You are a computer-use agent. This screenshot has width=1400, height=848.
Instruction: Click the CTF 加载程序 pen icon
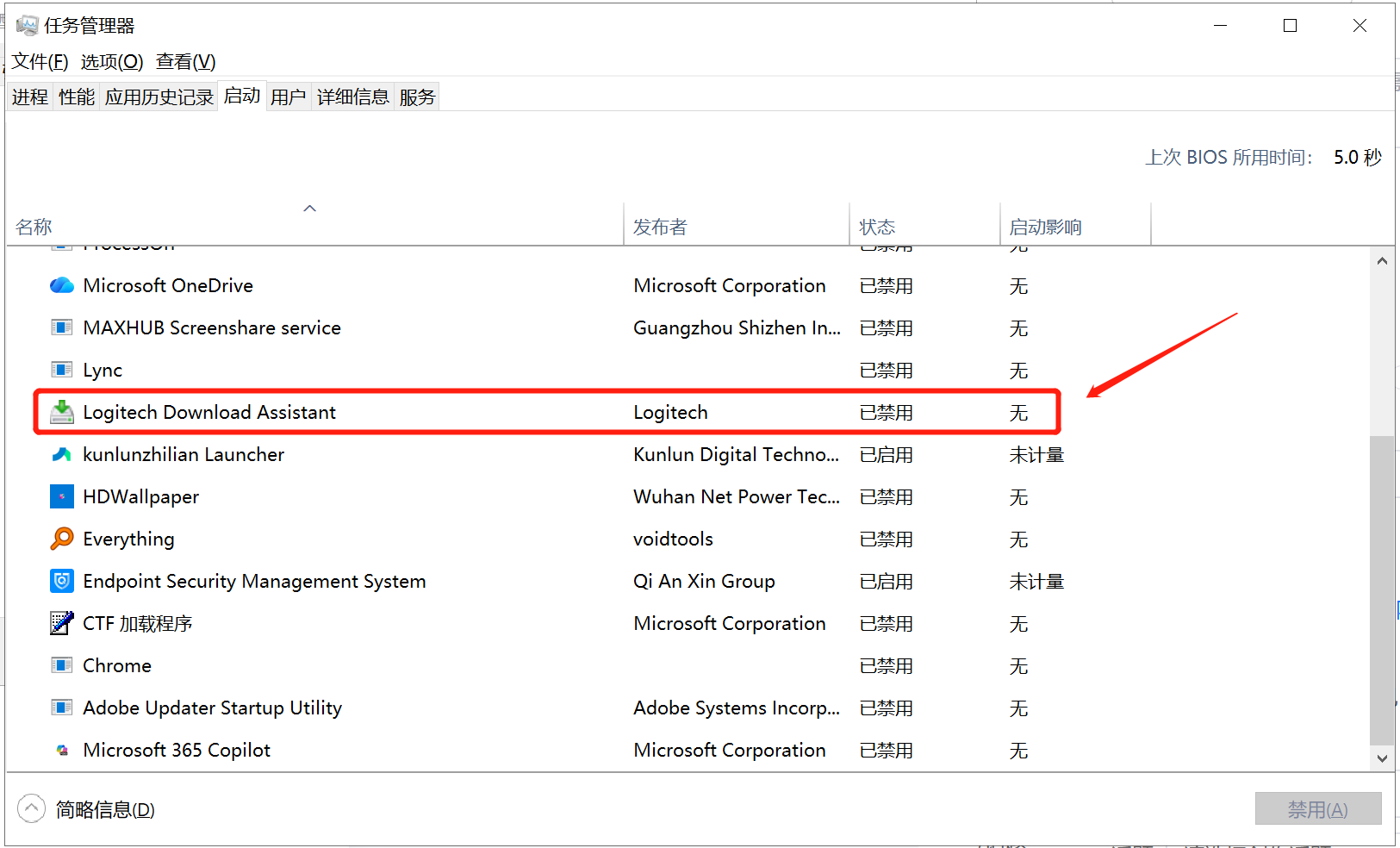[x=62, y=623]
